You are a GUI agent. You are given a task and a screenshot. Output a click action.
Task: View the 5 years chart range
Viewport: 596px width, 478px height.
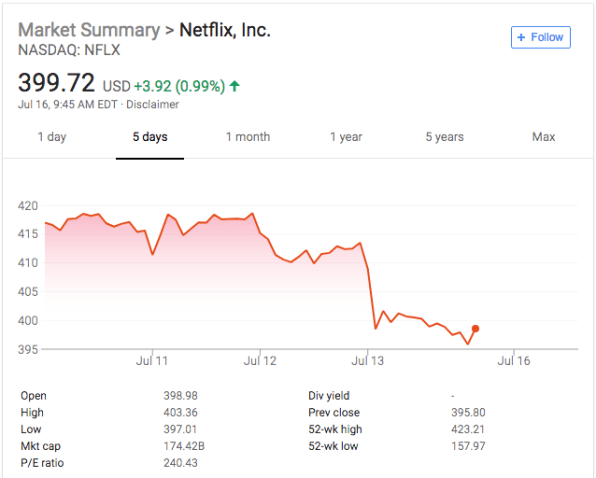[444, 137]
